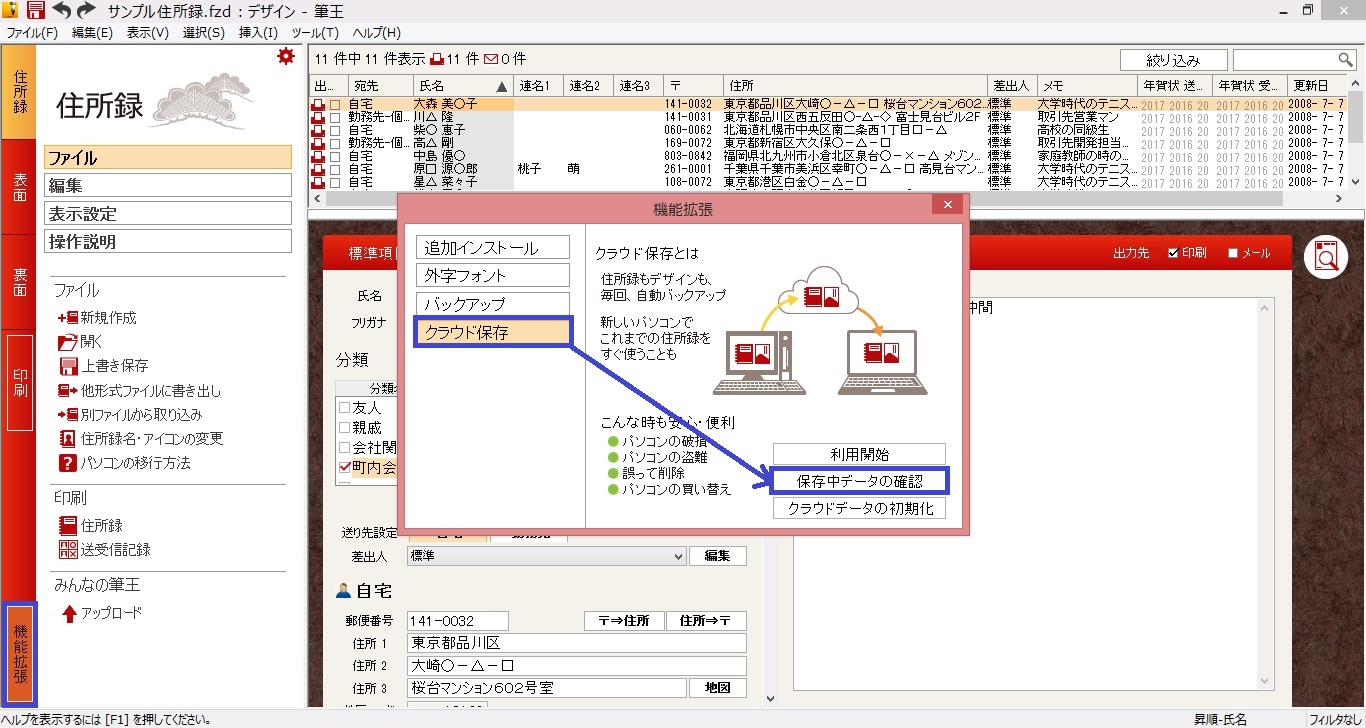Open the red gear settings icon
Screen dimensions: 1366x728
(x=286, y=56)
